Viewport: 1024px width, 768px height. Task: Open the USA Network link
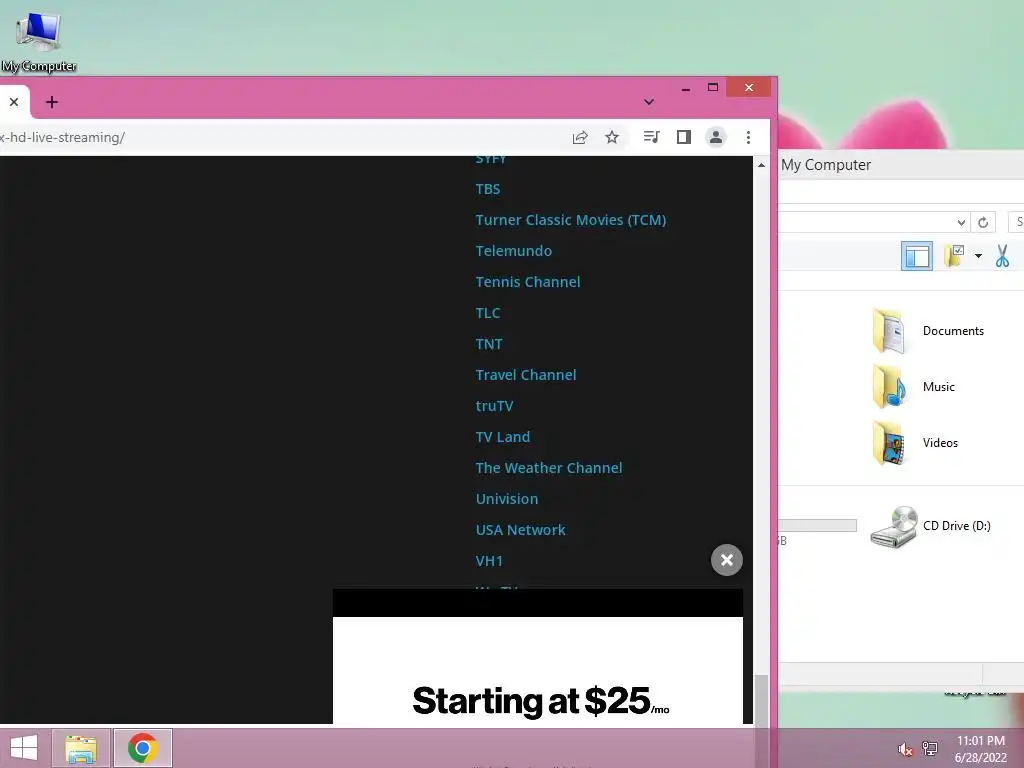click(x=520, y=530)
